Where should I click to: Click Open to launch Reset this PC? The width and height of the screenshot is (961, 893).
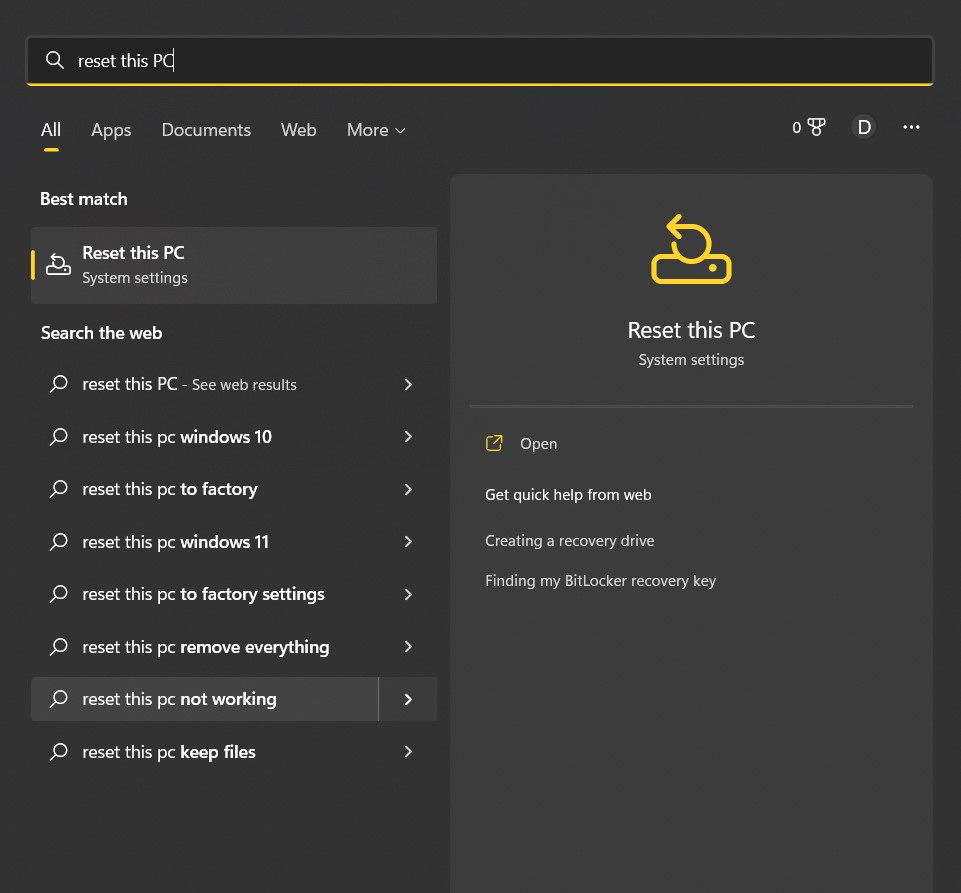tap(538, 443)
